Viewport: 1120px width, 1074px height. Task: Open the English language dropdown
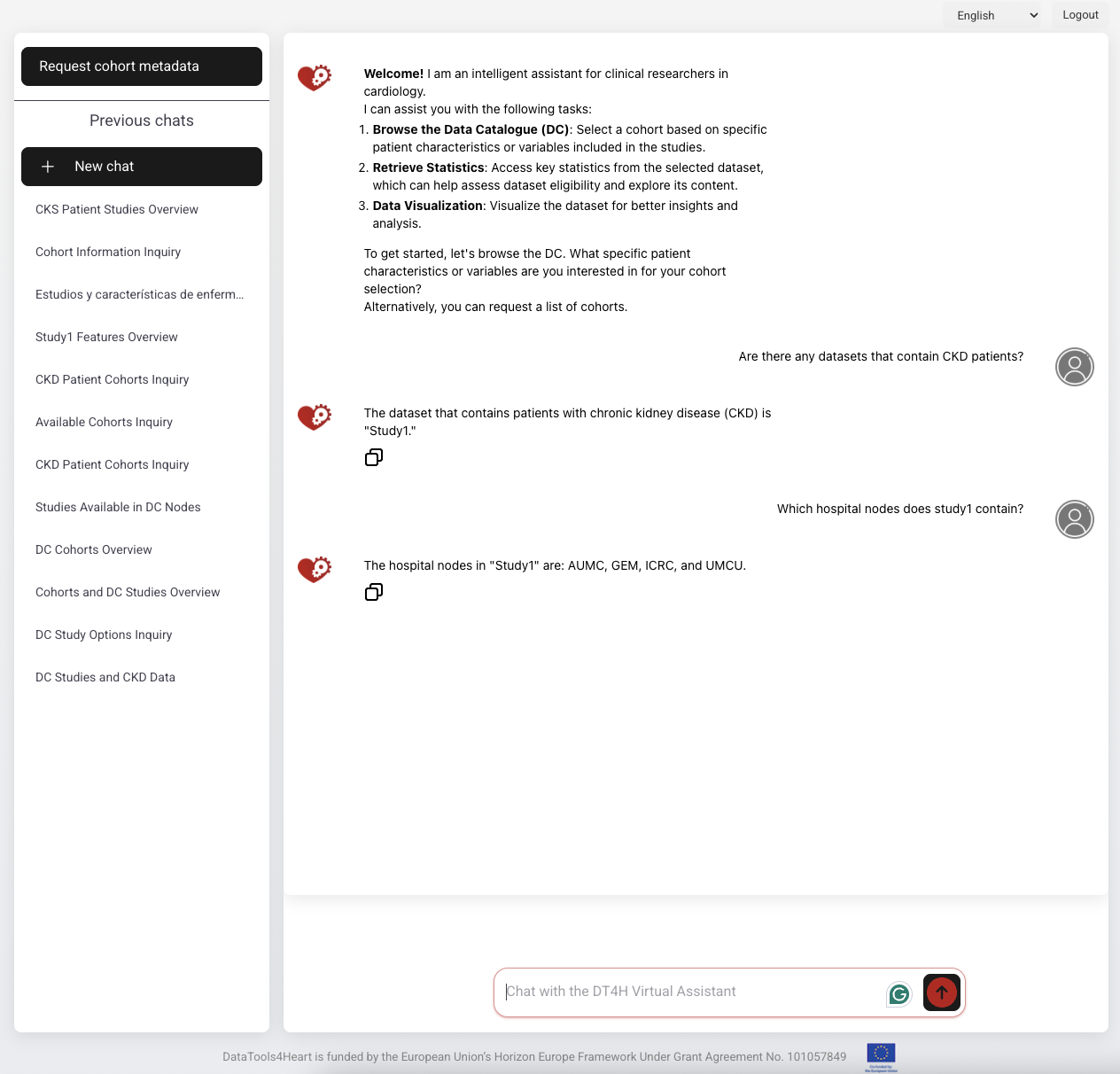pyautogui.click(x=994, y=15)
